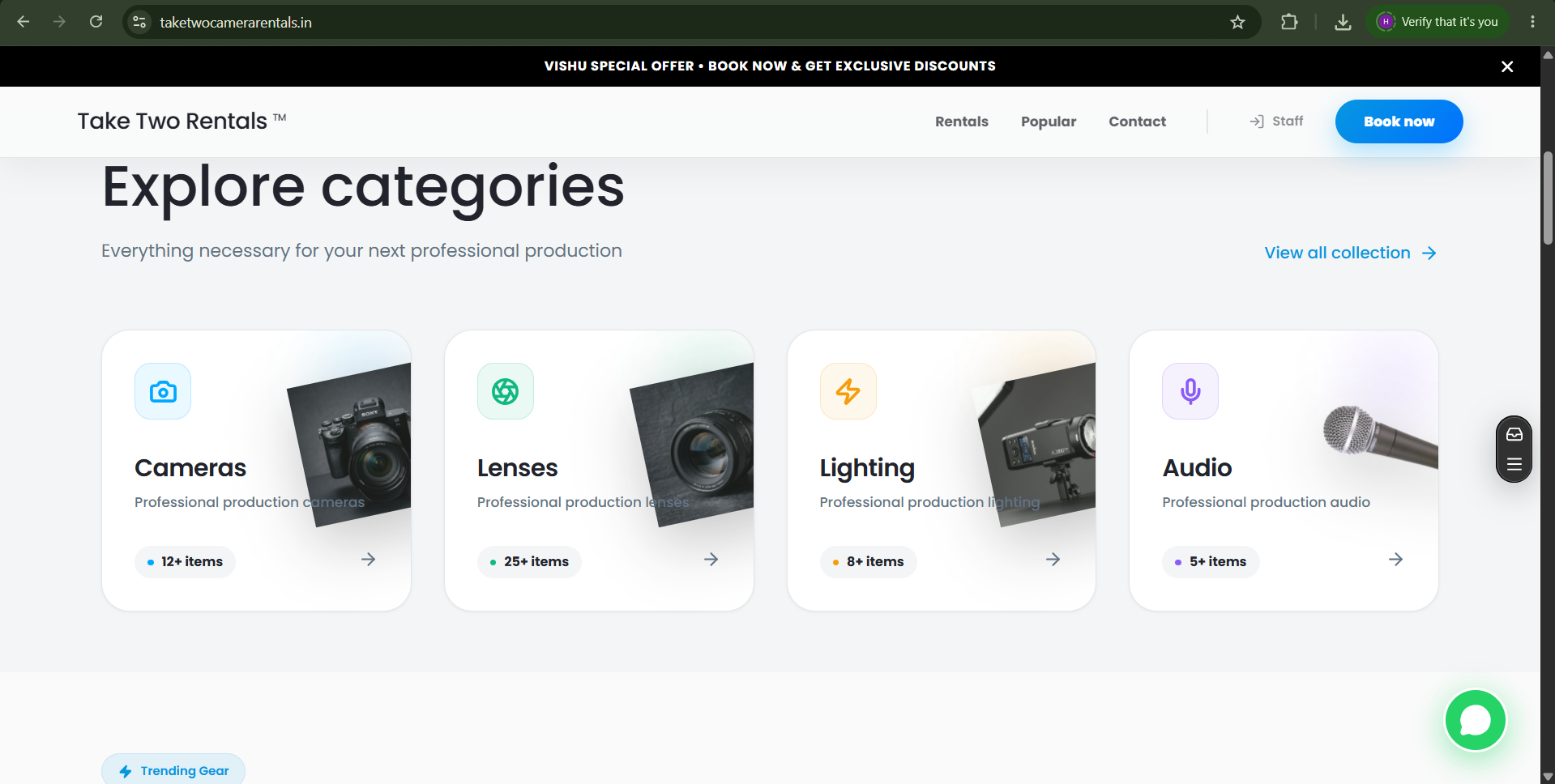This screenshot has width=1555, height=784.
Task: Click the lightning icon in Trending Gear pill
Action: pos(126,771)
